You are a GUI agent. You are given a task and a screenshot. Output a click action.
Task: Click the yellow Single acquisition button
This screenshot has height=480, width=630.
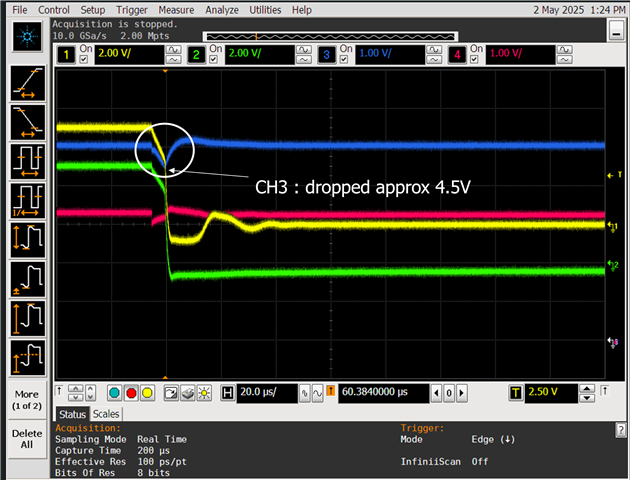point(147,393)
